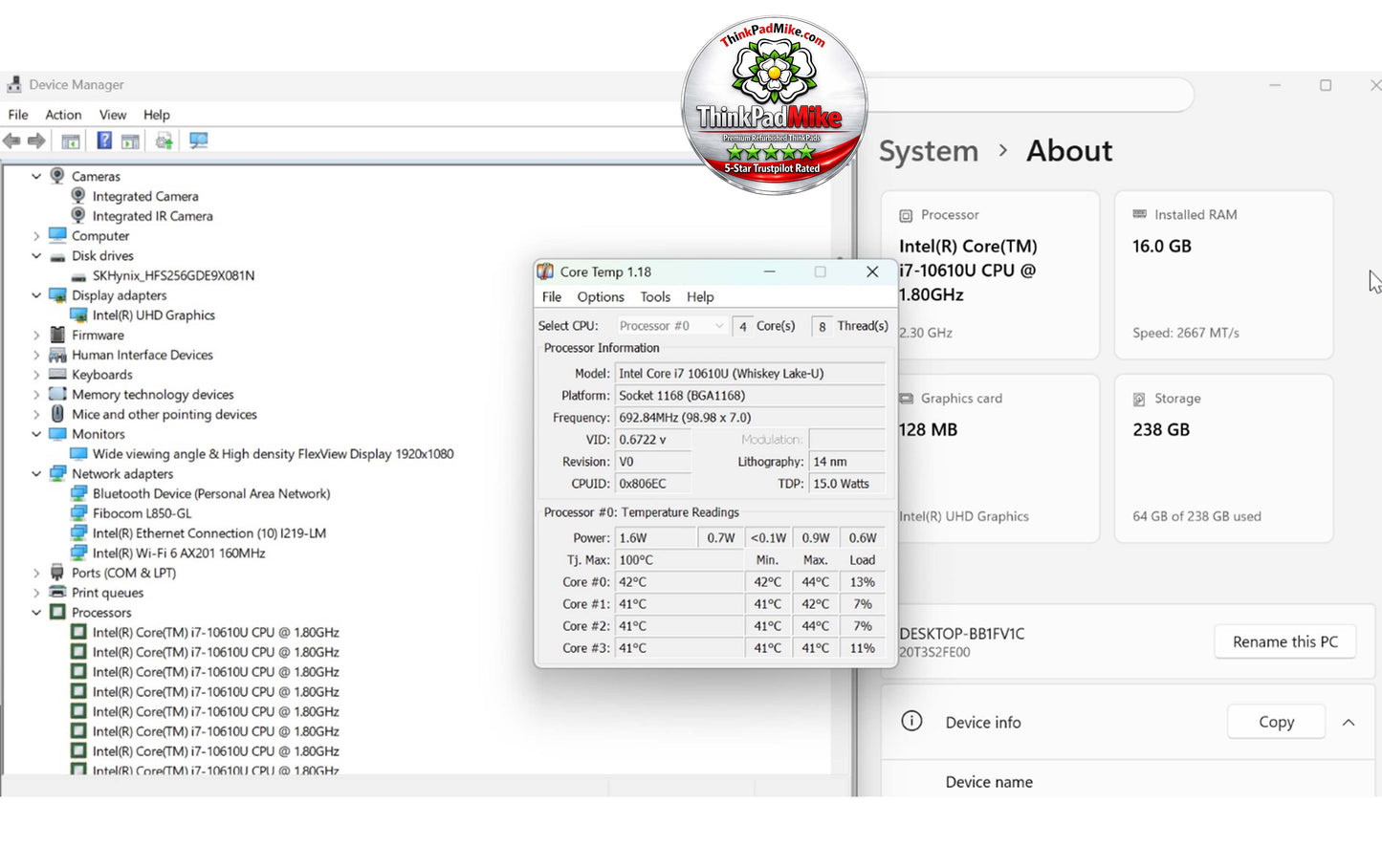Select Bluetooth Device (Personal Area Network)

[211, 493]
